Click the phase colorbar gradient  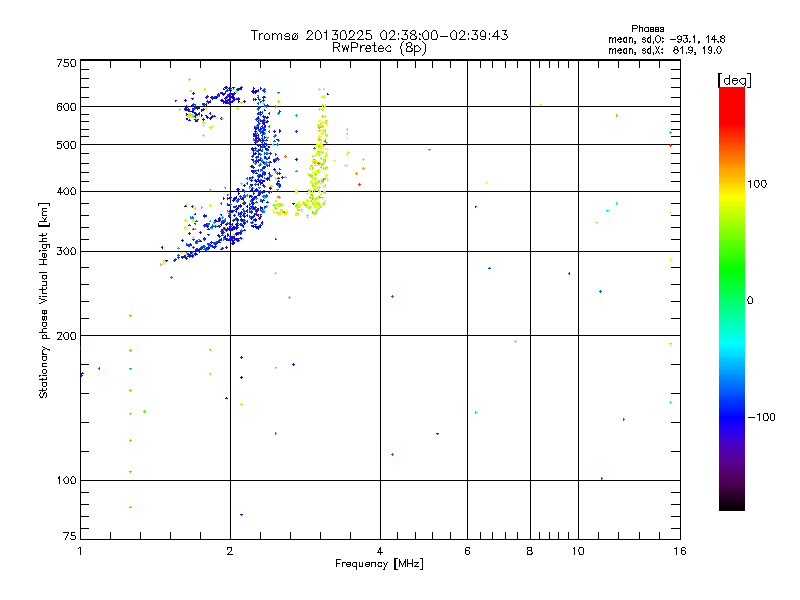point(732,298)
